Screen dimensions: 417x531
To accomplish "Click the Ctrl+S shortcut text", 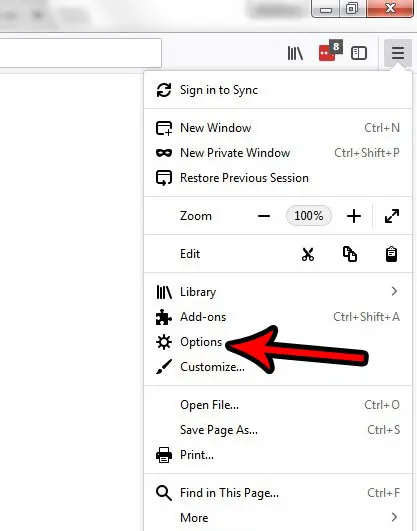I will (384, 430).
